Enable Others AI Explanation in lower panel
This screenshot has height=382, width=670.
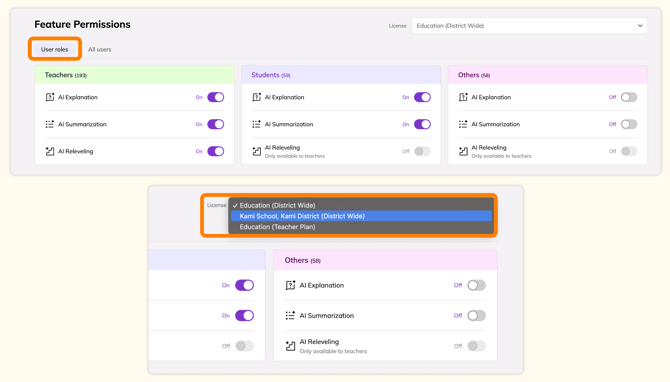(476, 285)
